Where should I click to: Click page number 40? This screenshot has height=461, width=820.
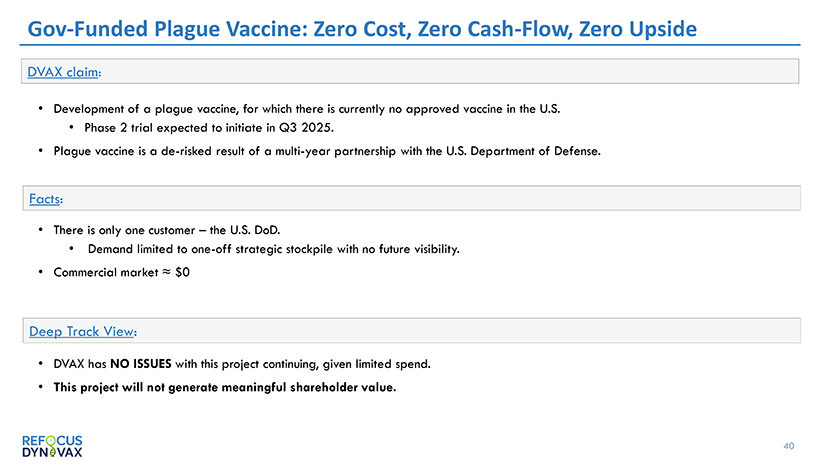(789, 445)
